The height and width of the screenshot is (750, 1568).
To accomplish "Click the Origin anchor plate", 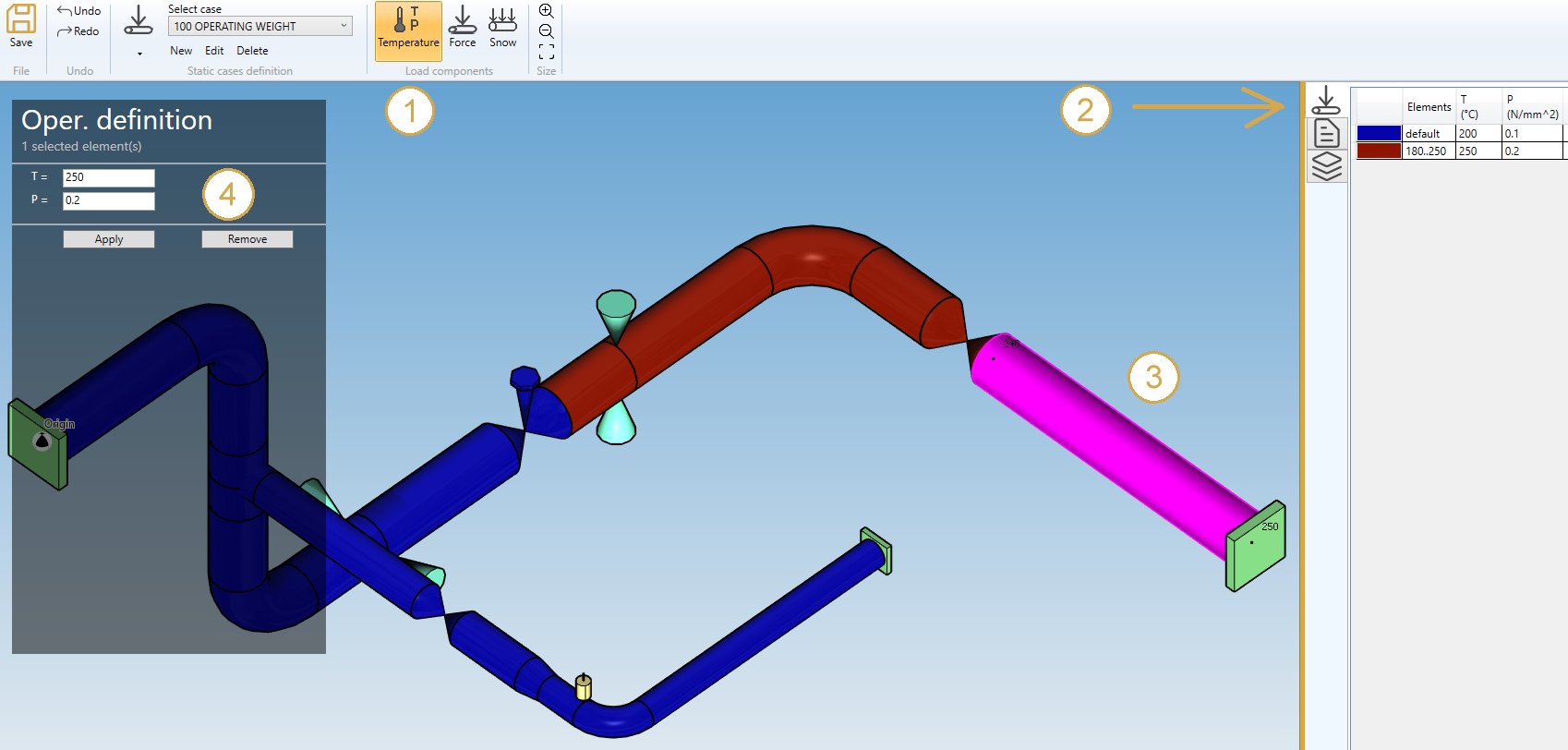I will tap(38, 444).
